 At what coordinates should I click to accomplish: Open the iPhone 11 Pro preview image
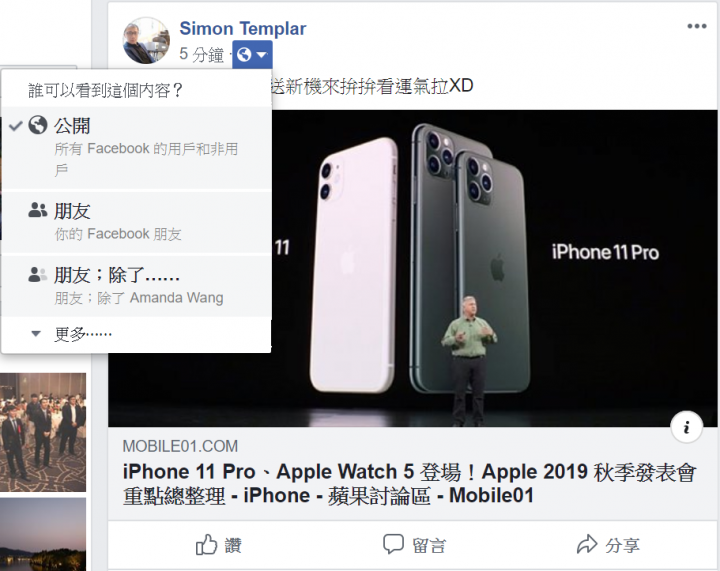coord(413,269)
